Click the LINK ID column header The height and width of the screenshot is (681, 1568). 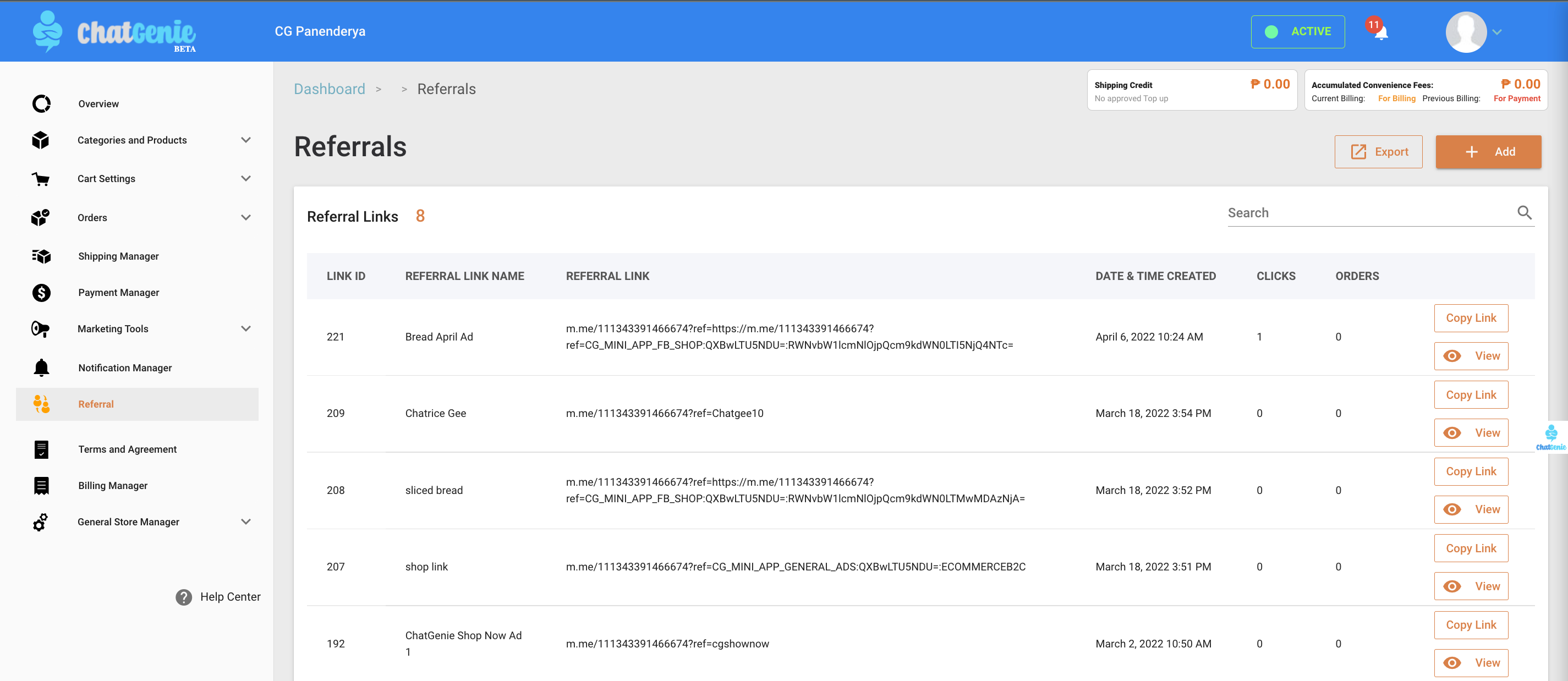(x=346, y=276)
